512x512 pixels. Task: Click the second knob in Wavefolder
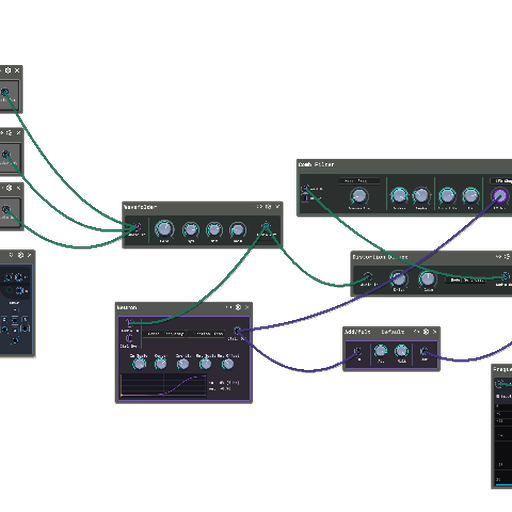coord(191,230)
